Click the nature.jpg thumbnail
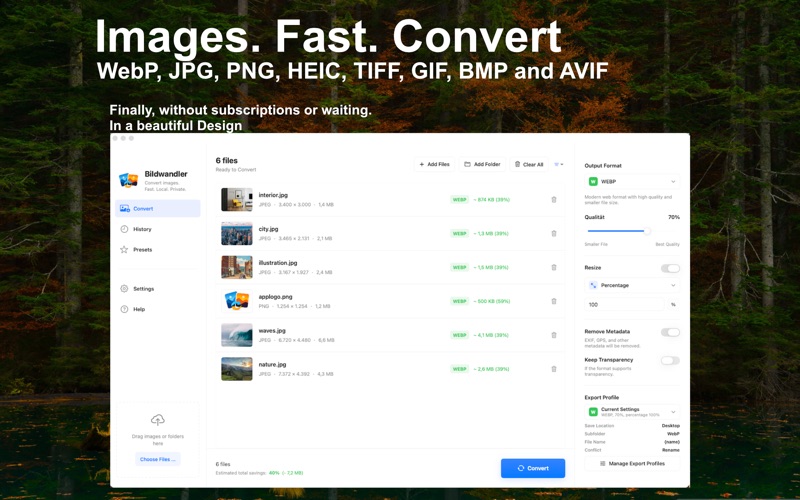This screenshot has width=800, height=500. click(237, 369)
